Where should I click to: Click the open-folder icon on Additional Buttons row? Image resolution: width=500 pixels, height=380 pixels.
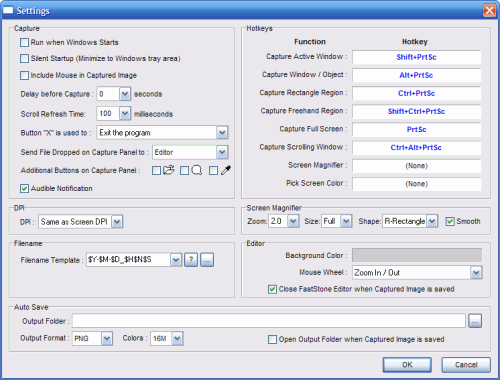point(169,170)
